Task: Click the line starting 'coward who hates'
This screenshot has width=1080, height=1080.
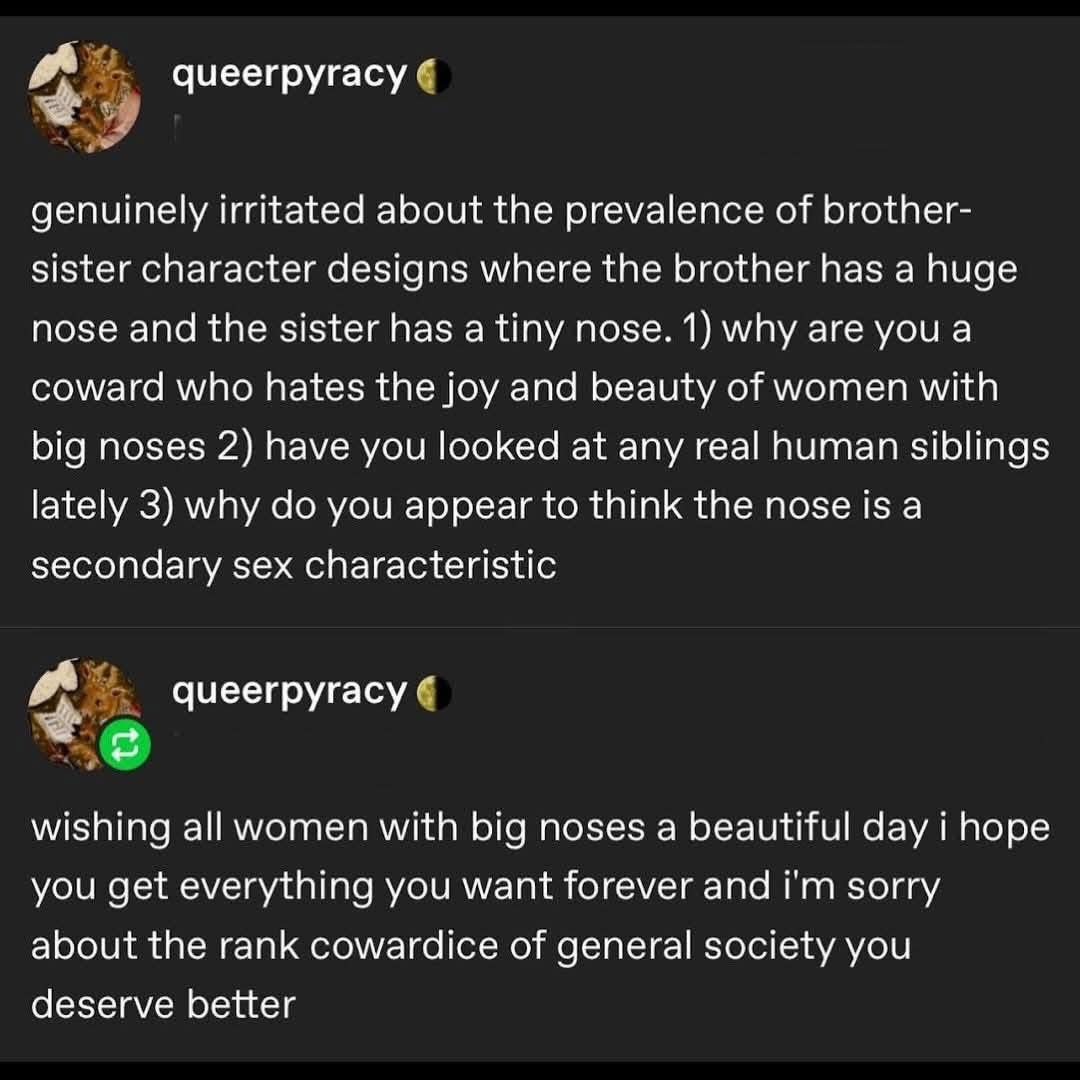Action: 514,388
